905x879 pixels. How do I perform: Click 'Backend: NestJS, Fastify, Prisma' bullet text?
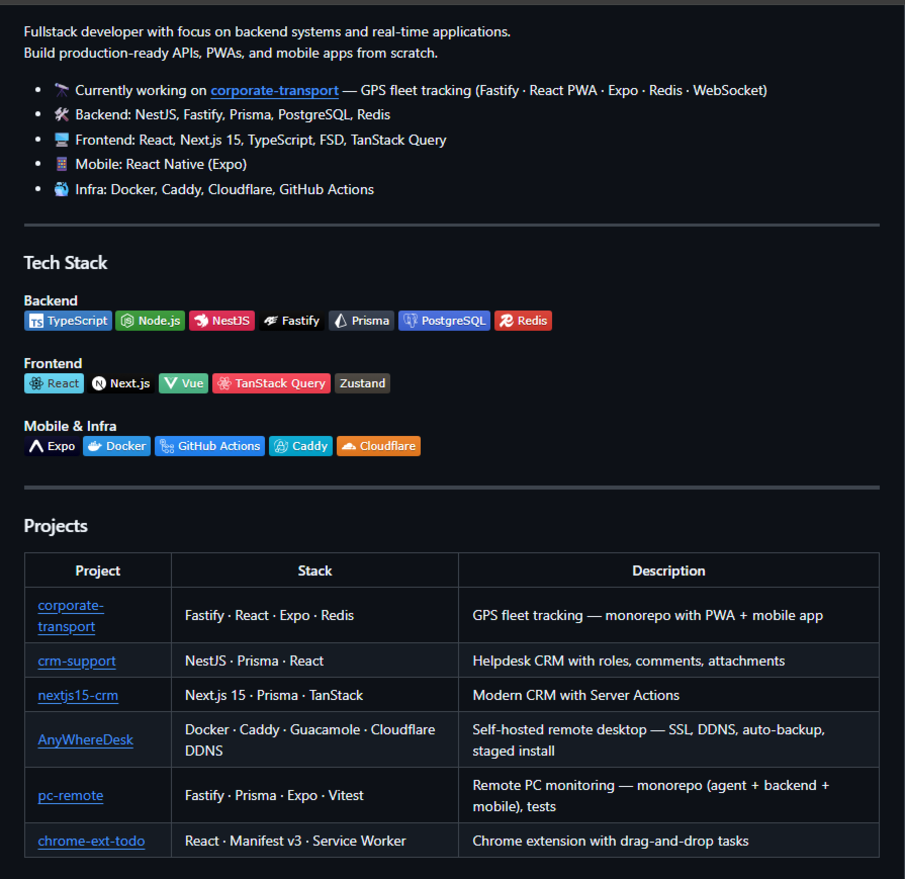click(233, 115)
